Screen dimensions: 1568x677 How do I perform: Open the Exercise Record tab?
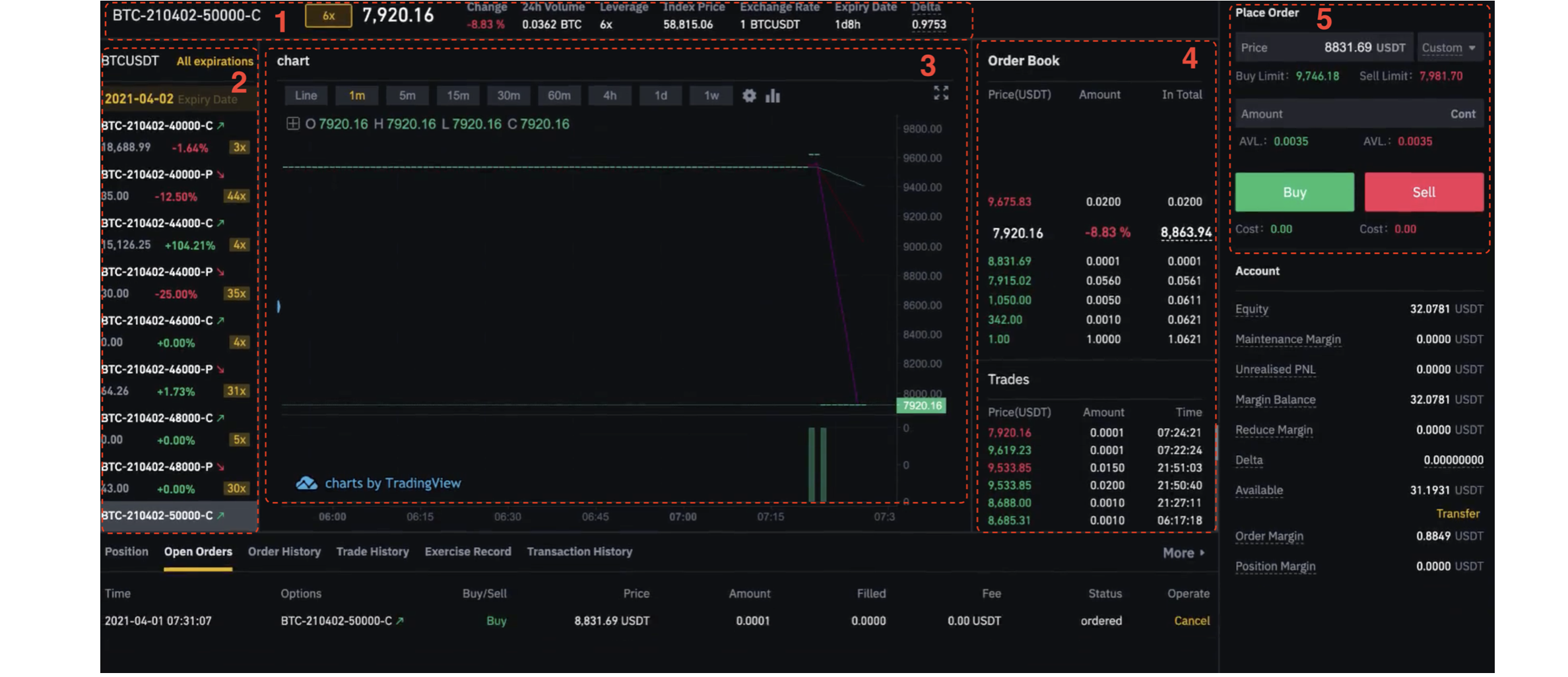(x=468, y=552)
